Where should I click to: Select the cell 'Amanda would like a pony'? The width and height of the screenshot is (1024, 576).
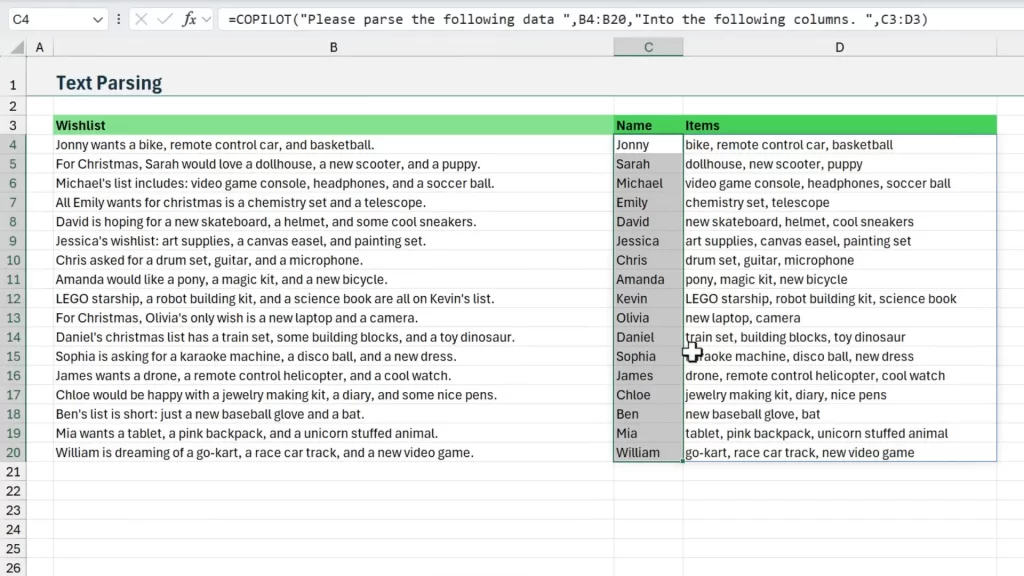pyautogui.click(x=333, y=280)
